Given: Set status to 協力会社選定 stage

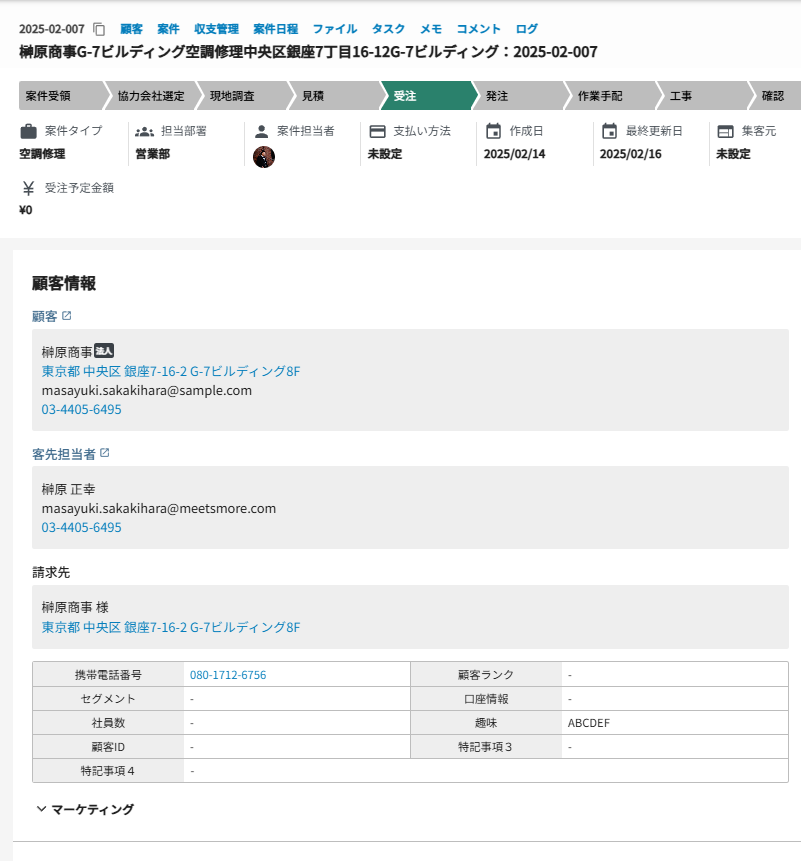Looking at the screenshot, I should tap(150, 96).
